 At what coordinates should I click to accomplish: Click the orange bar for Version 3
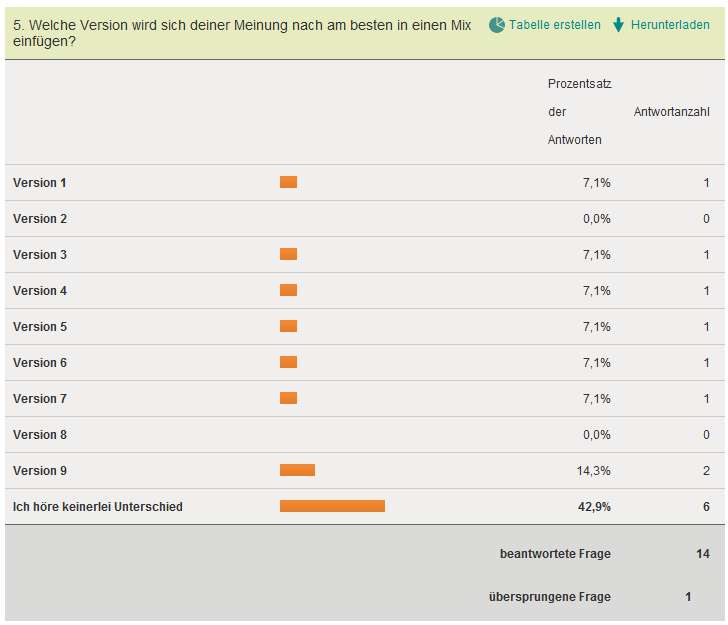click(x=288, y=254)
